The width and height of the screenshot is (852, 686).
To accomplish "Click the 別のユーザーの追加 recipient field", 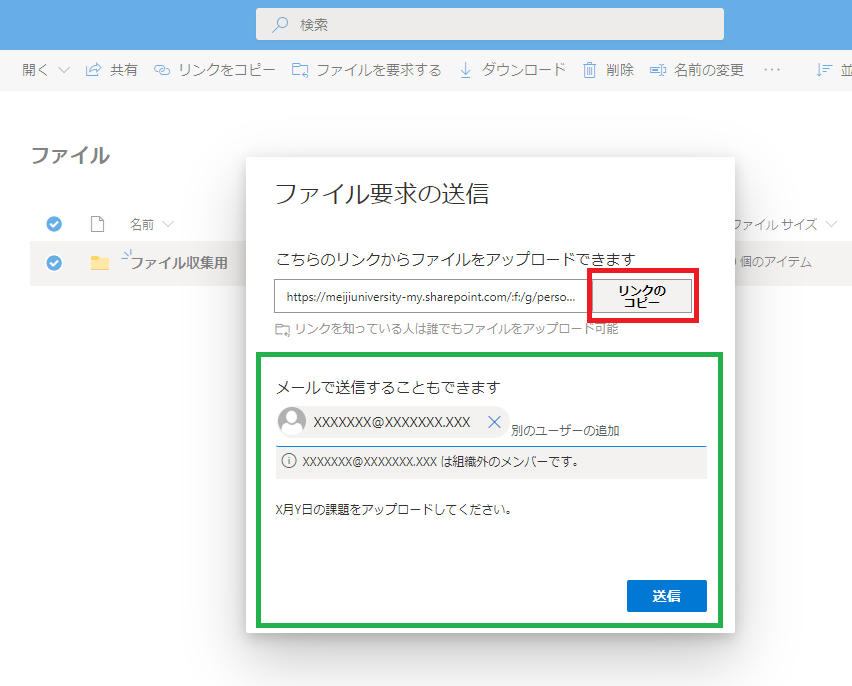I will [600, 430].
